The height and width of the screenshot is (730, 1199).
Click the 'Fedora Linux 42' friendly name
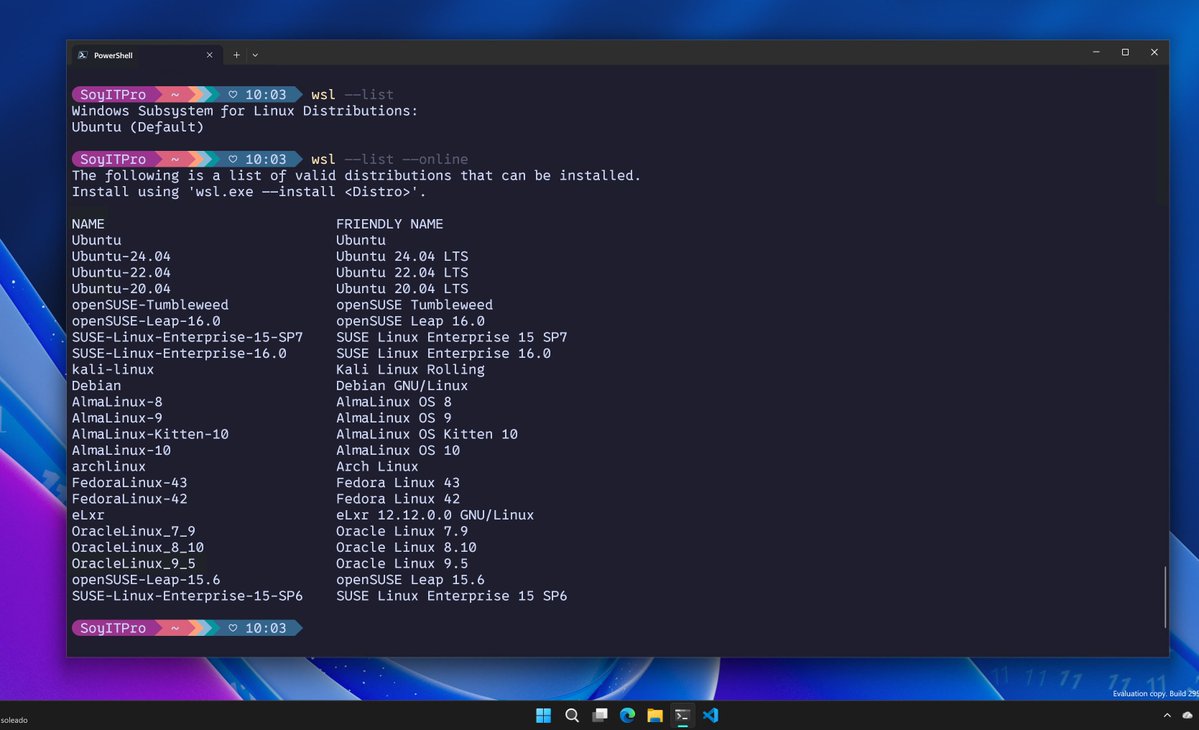[x=398, y=498]
